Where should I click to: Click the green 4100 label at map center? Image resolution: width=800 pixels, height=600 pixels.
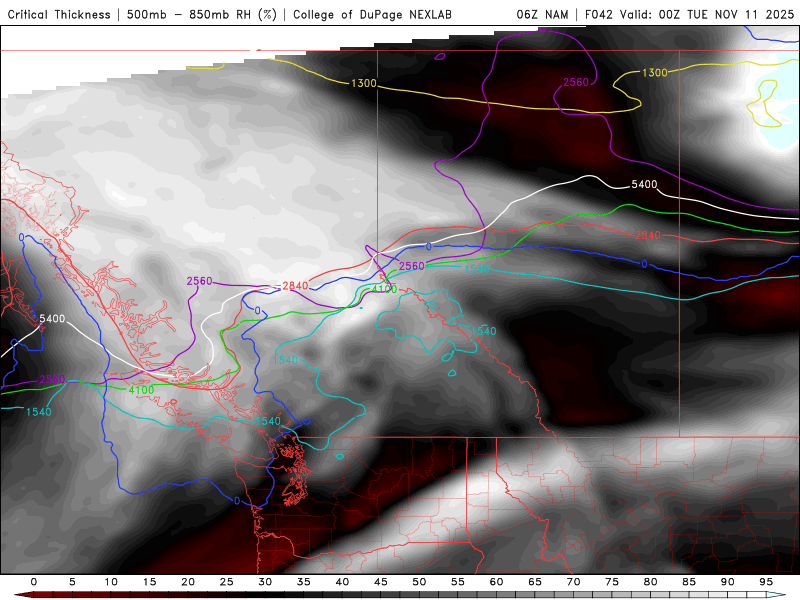384,289
